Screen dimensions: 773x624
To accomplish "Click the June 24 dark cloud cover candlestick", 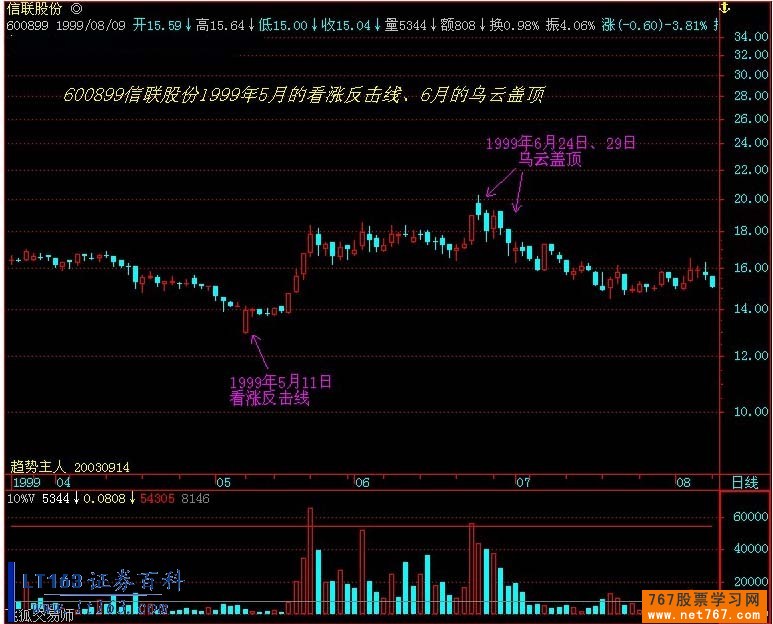I will pyautogui.click(x=479, y=209).
